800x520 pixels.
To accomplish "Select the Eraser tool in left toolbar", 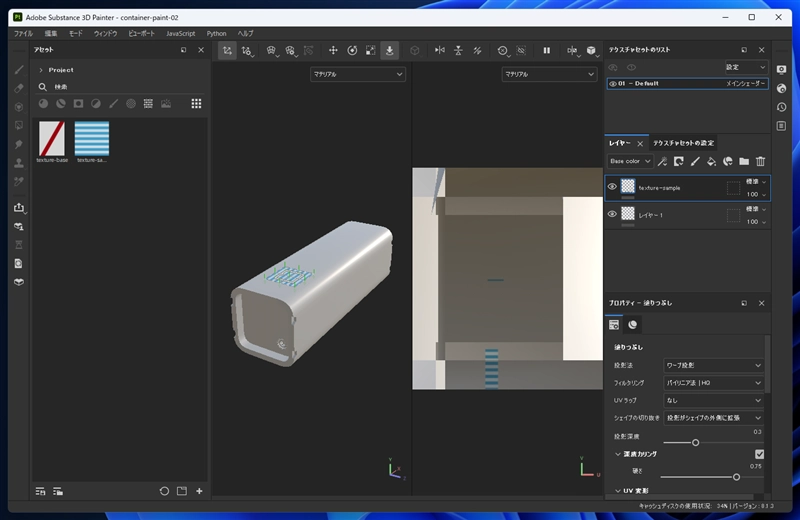I will 19,88.
